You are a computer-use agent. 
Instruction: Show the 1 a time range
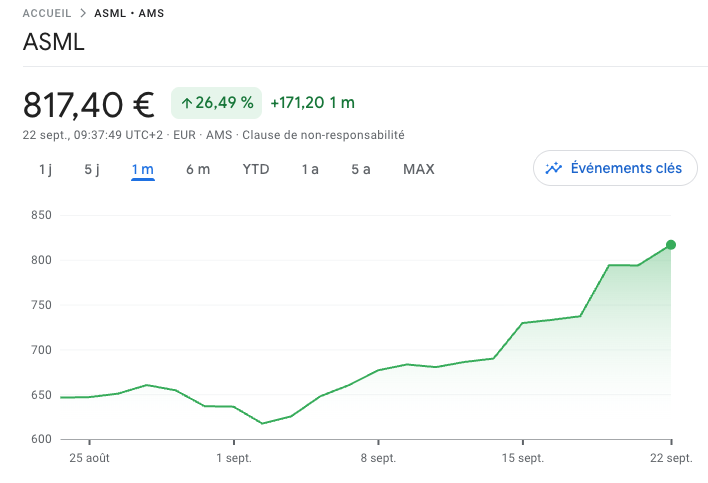(x=310, y=169)
